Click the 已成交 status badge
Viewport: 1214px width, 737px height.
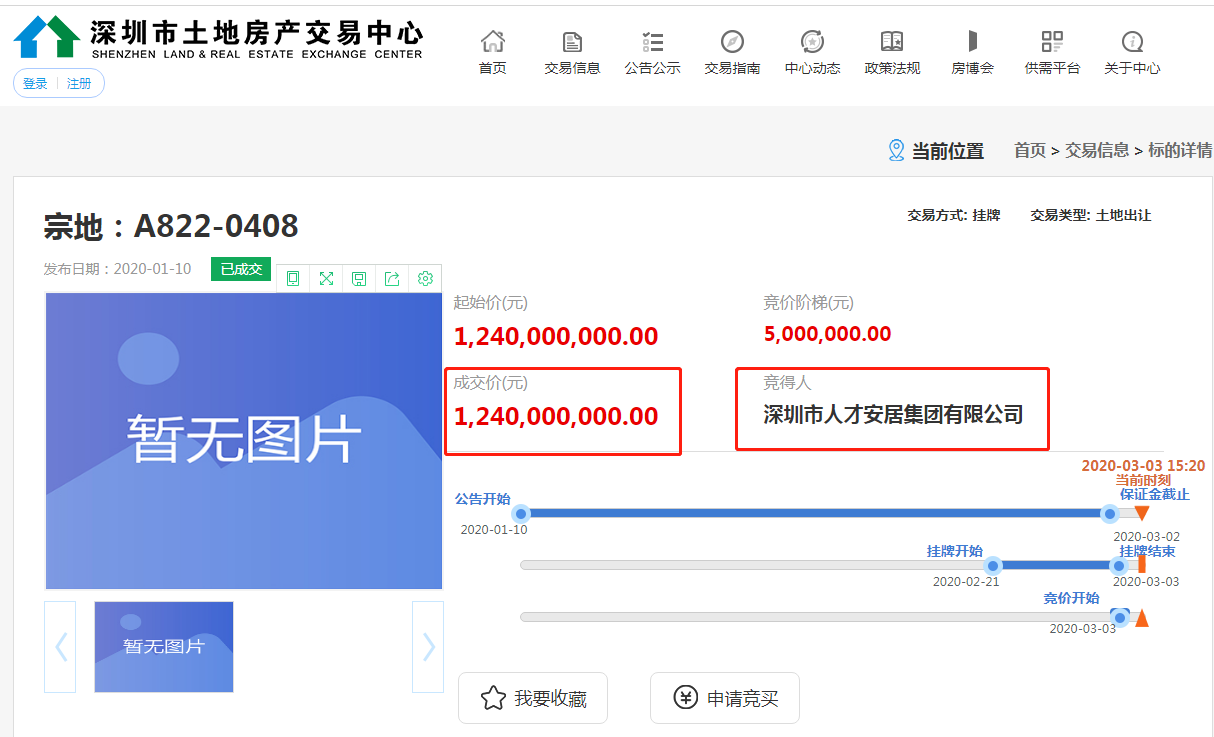241,269
